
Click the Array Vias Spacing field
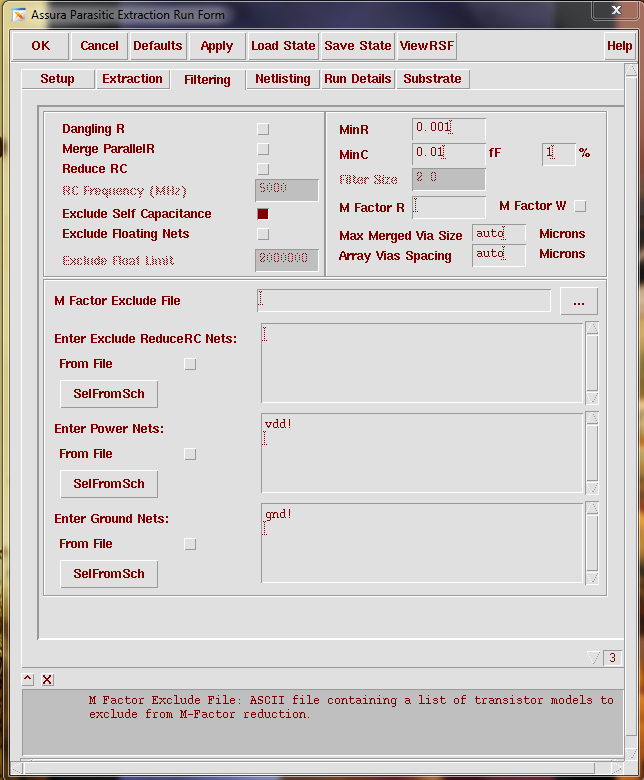(x=499, y=255)
